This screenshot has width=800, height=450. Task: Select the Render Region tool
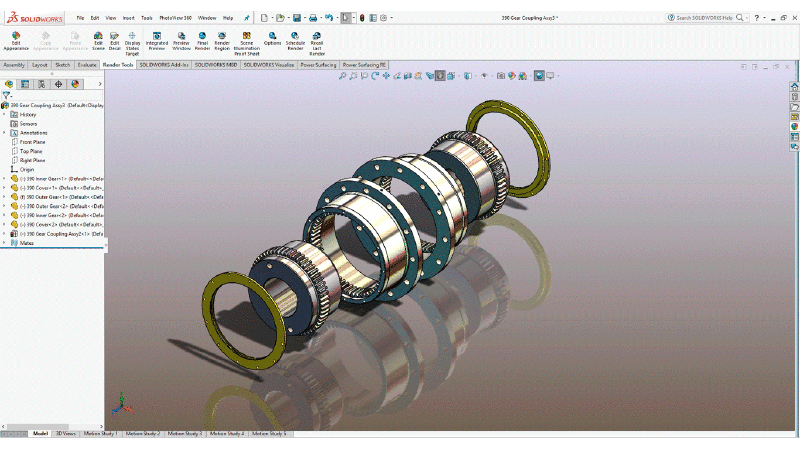222,41
